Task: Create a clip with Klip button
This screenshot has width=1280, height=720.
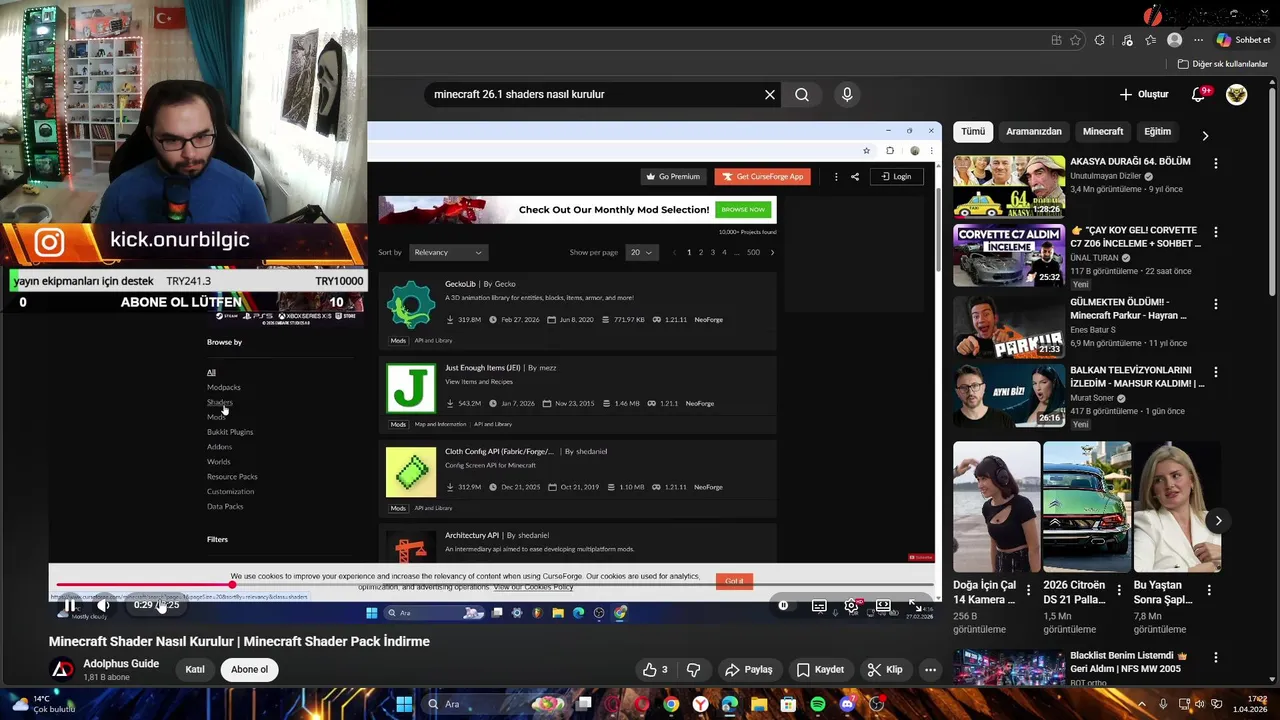Action: point(885,670)
